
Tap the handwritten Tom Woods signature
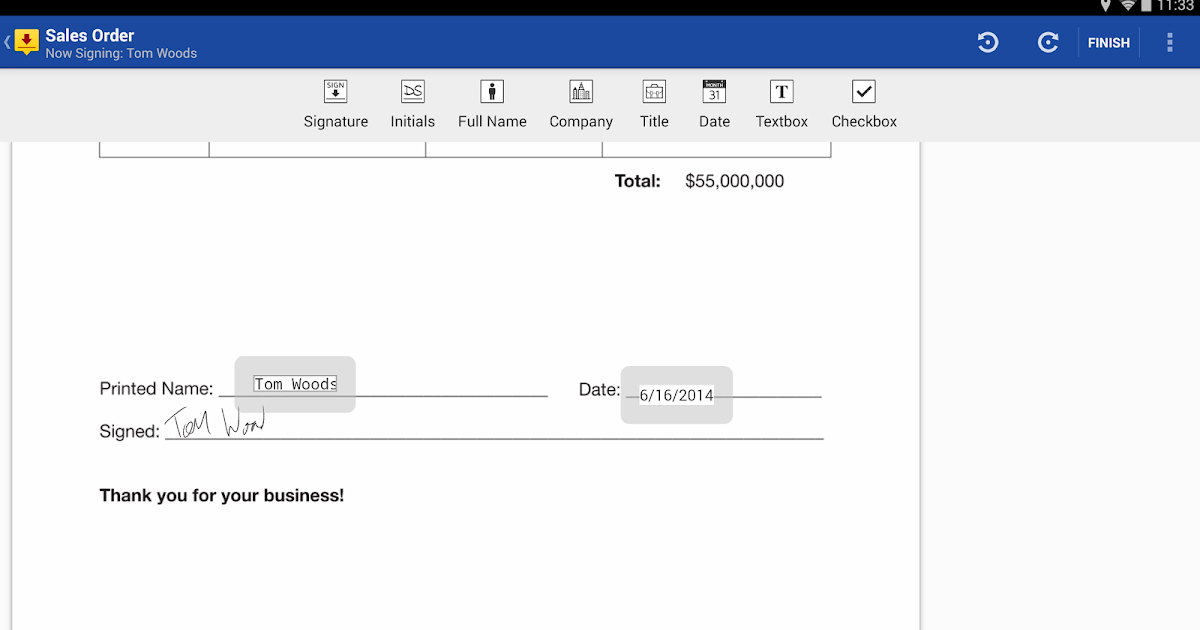click(216, 421)
